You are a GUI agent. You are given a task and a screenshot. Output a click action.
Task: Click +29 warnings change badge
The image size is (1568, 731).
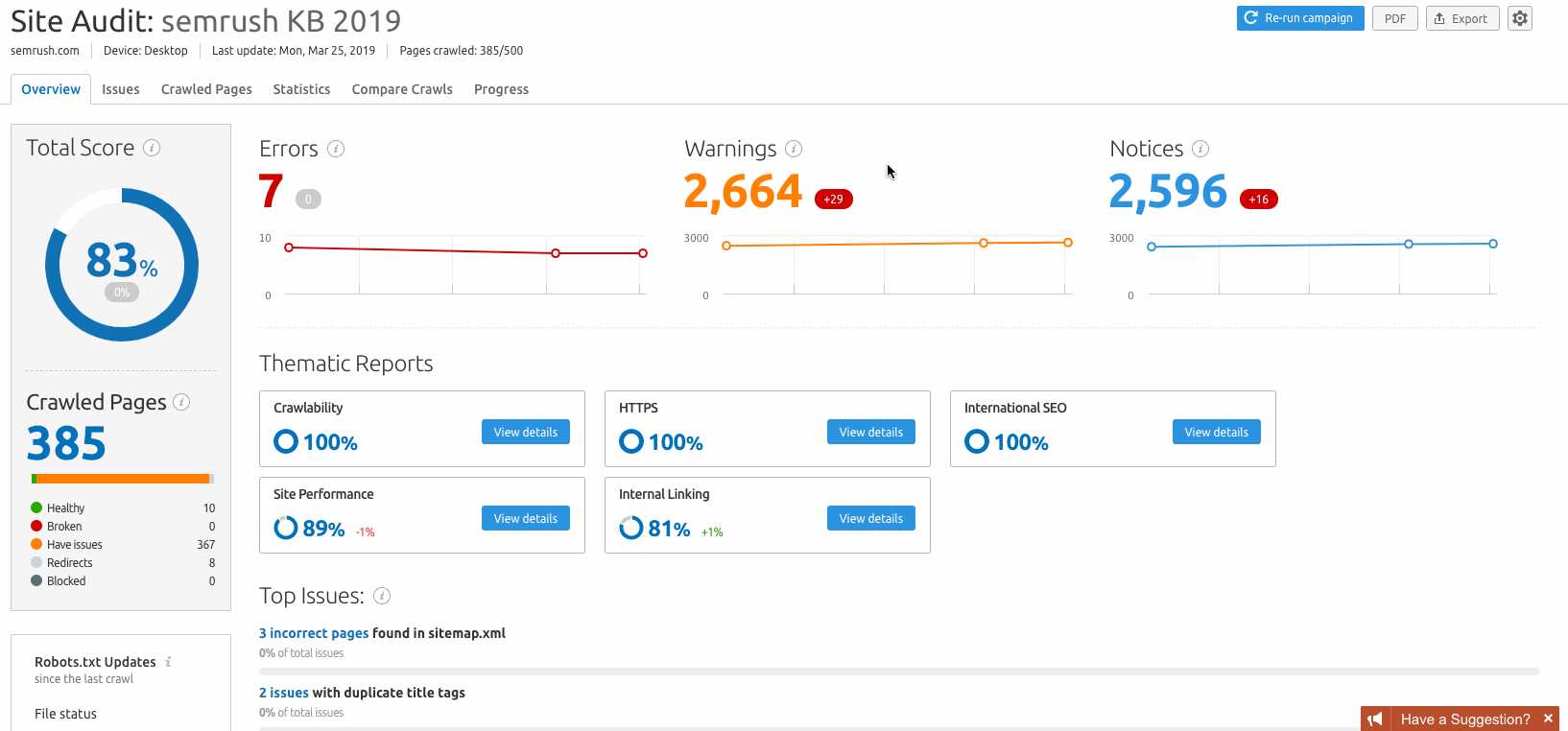click(x=834, y=199)
